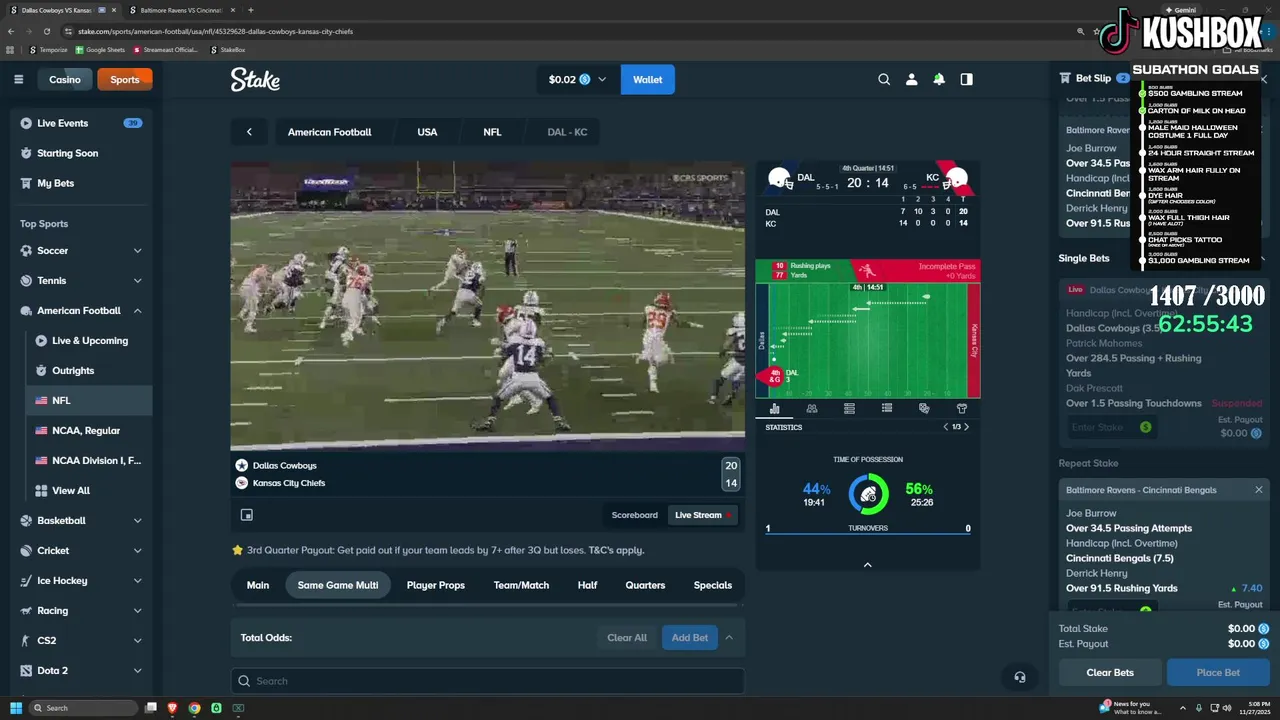Open the balance currency dropdown
This screenshot has height=720, width=1280.
[x=602, y=80]
